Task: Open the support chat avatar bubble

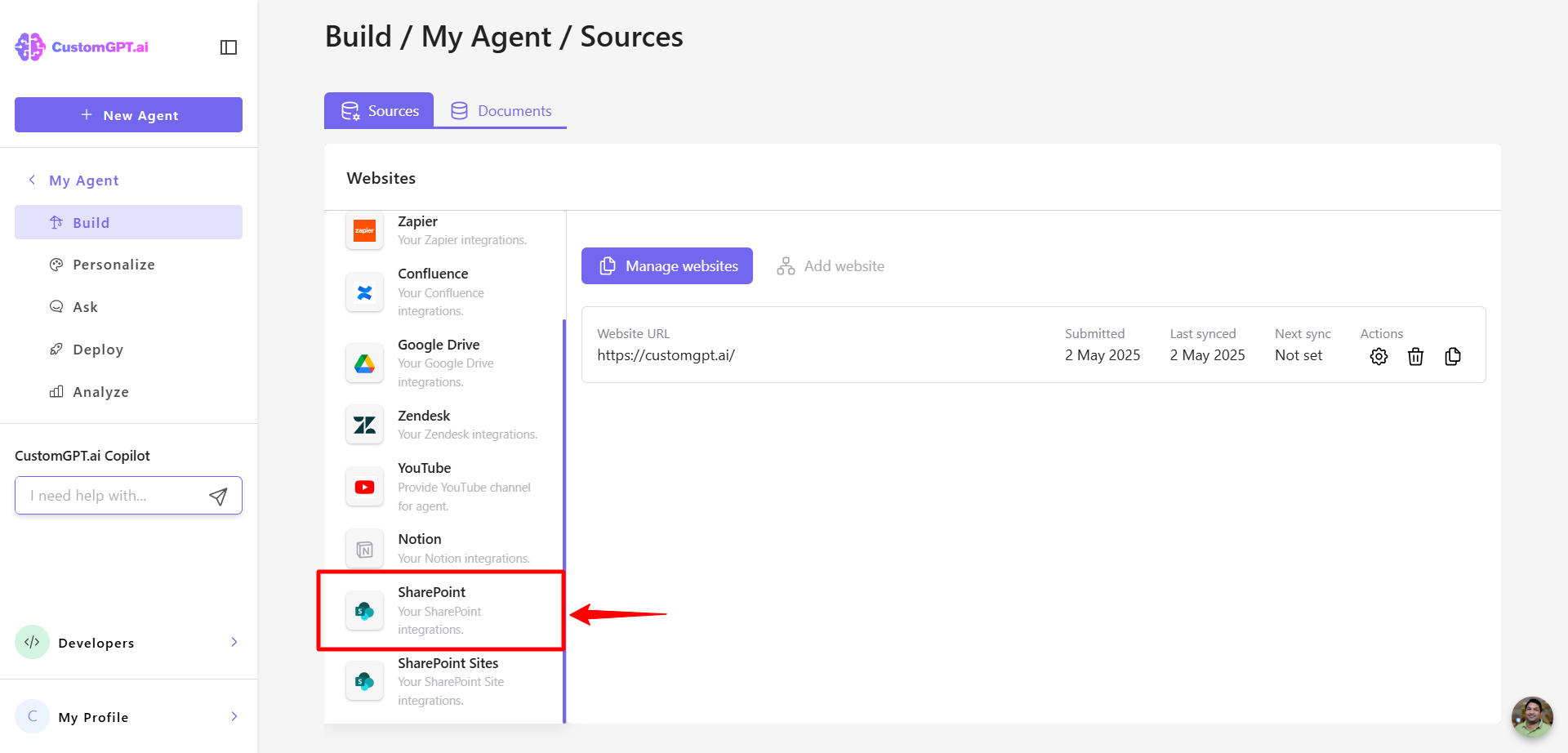Action: point(1532,717)
